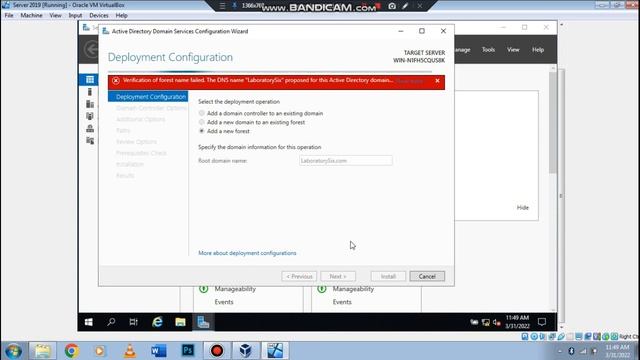
Task: Click the host tray Bluetooth icon
Action: (571, 351)
